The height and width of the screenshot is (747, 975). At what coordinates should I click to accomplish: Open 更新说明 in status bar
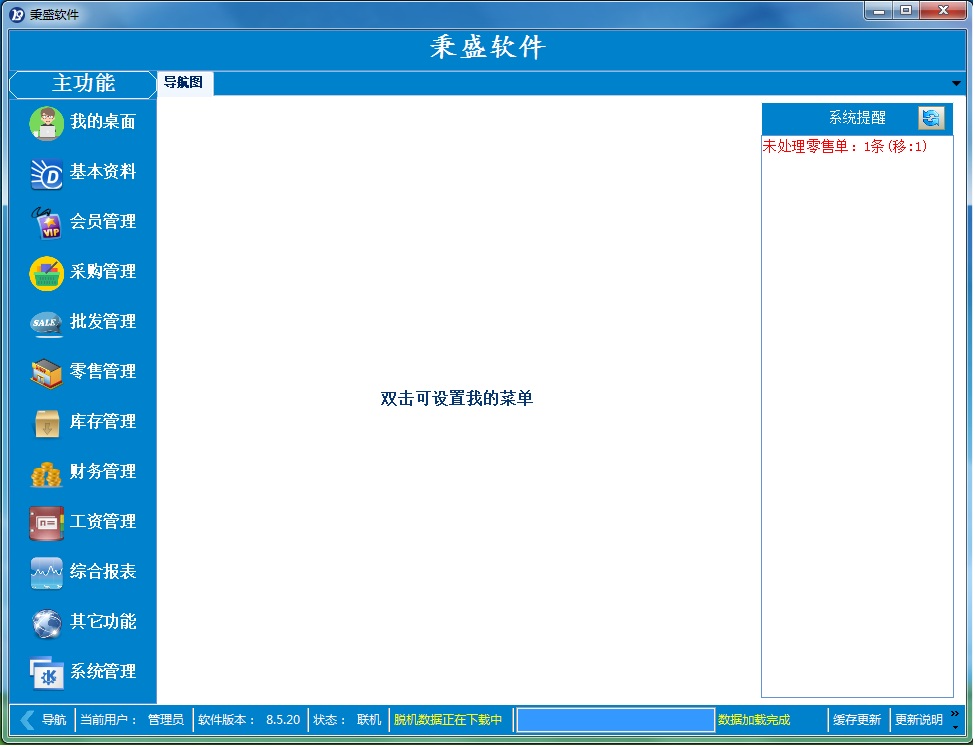coord(919,720)
